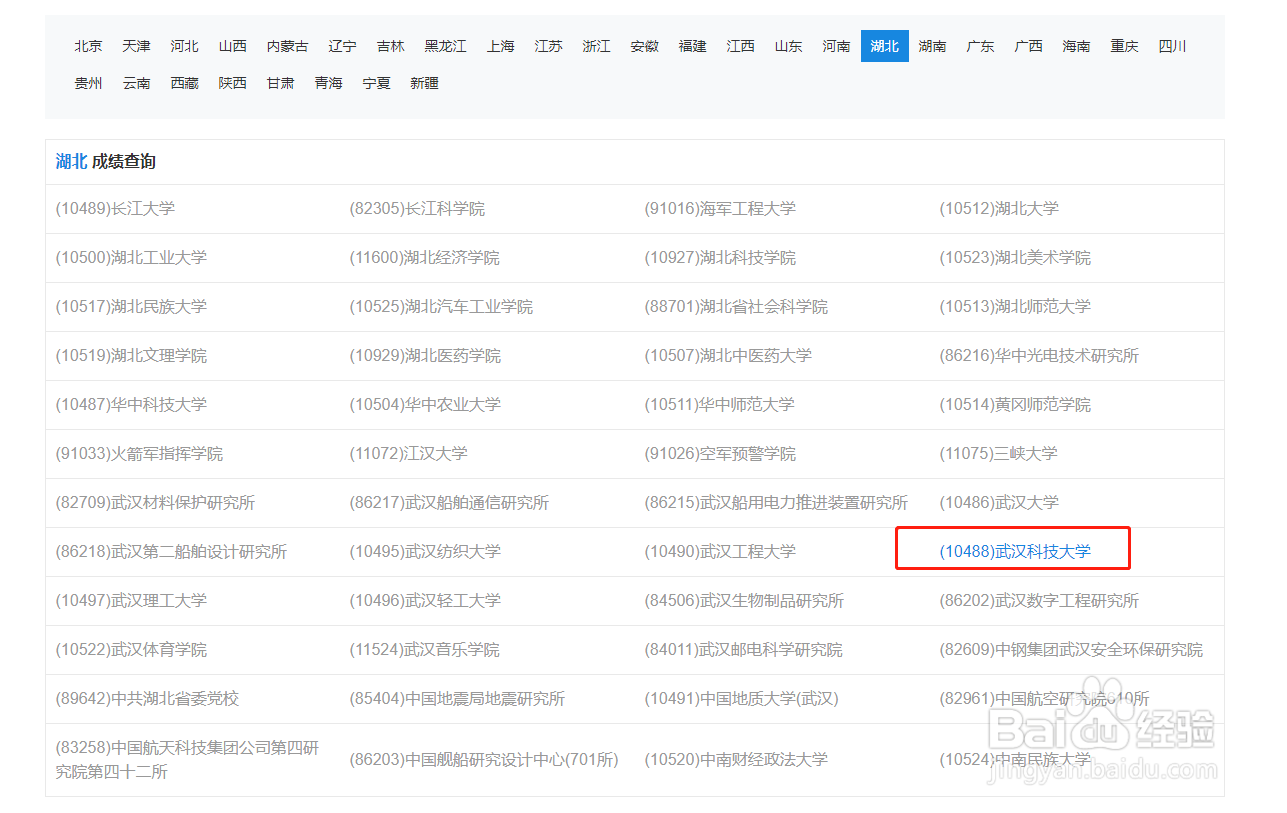Open the 四川 tab
Image resolution: width=1287 pixels, height=813 pixels.
point(1172,46)
